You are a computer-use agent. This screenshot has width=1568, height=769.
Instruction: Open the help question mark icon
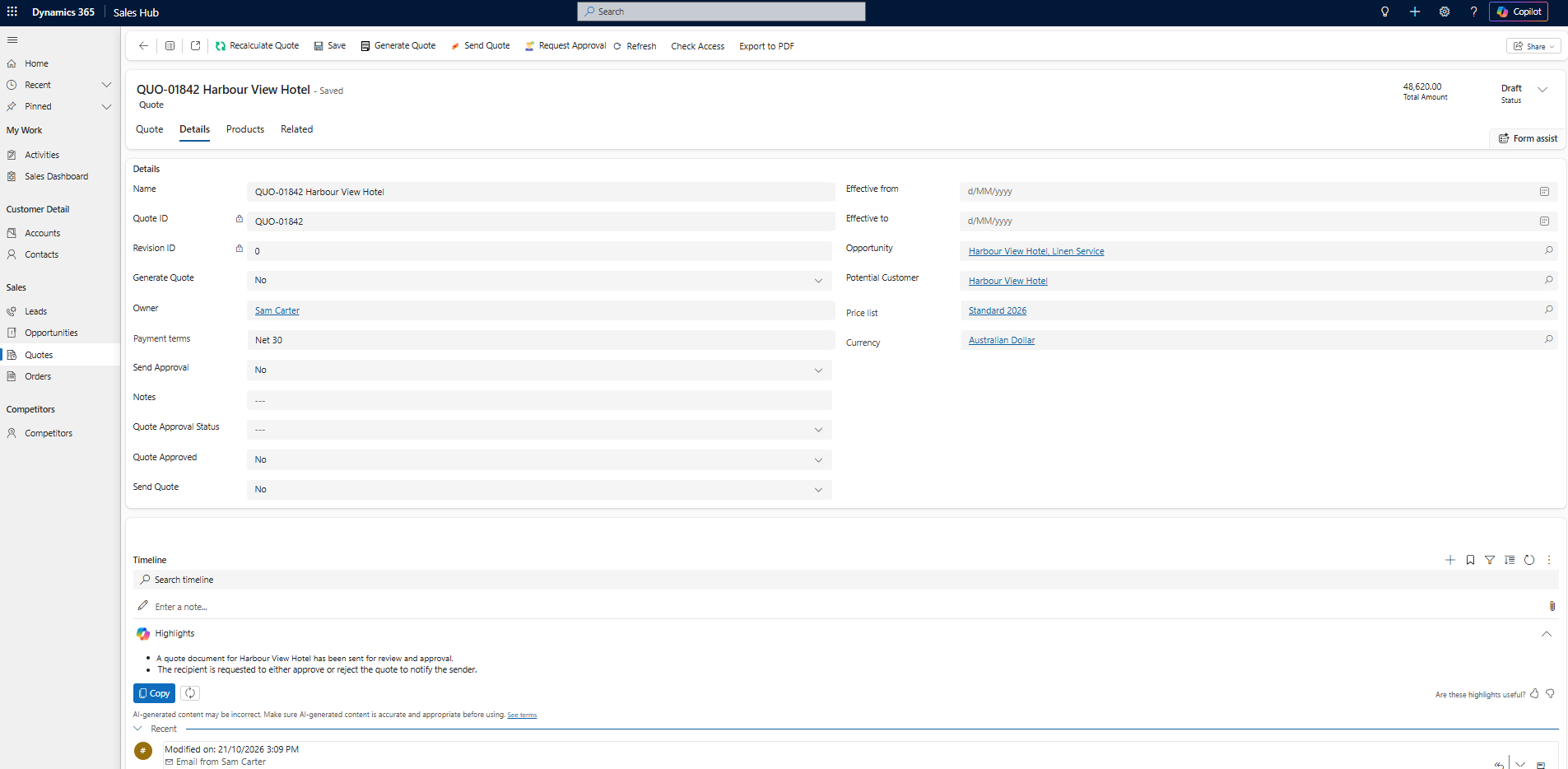(x=1473, y=12)
